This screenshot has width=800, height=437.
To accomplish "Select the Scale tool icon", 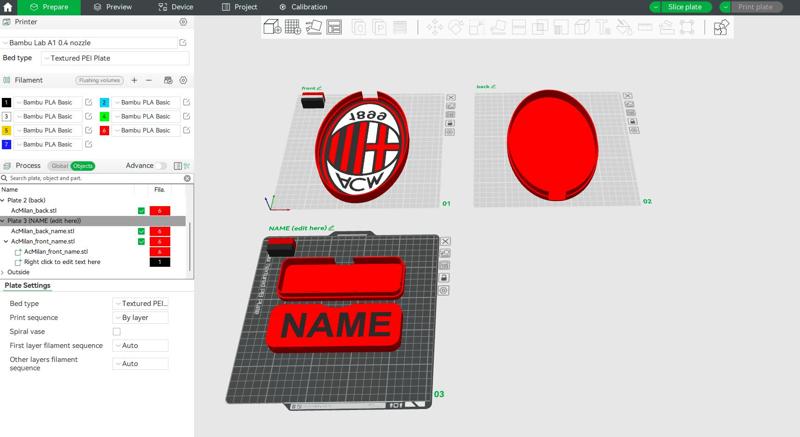I will [476, 27].
